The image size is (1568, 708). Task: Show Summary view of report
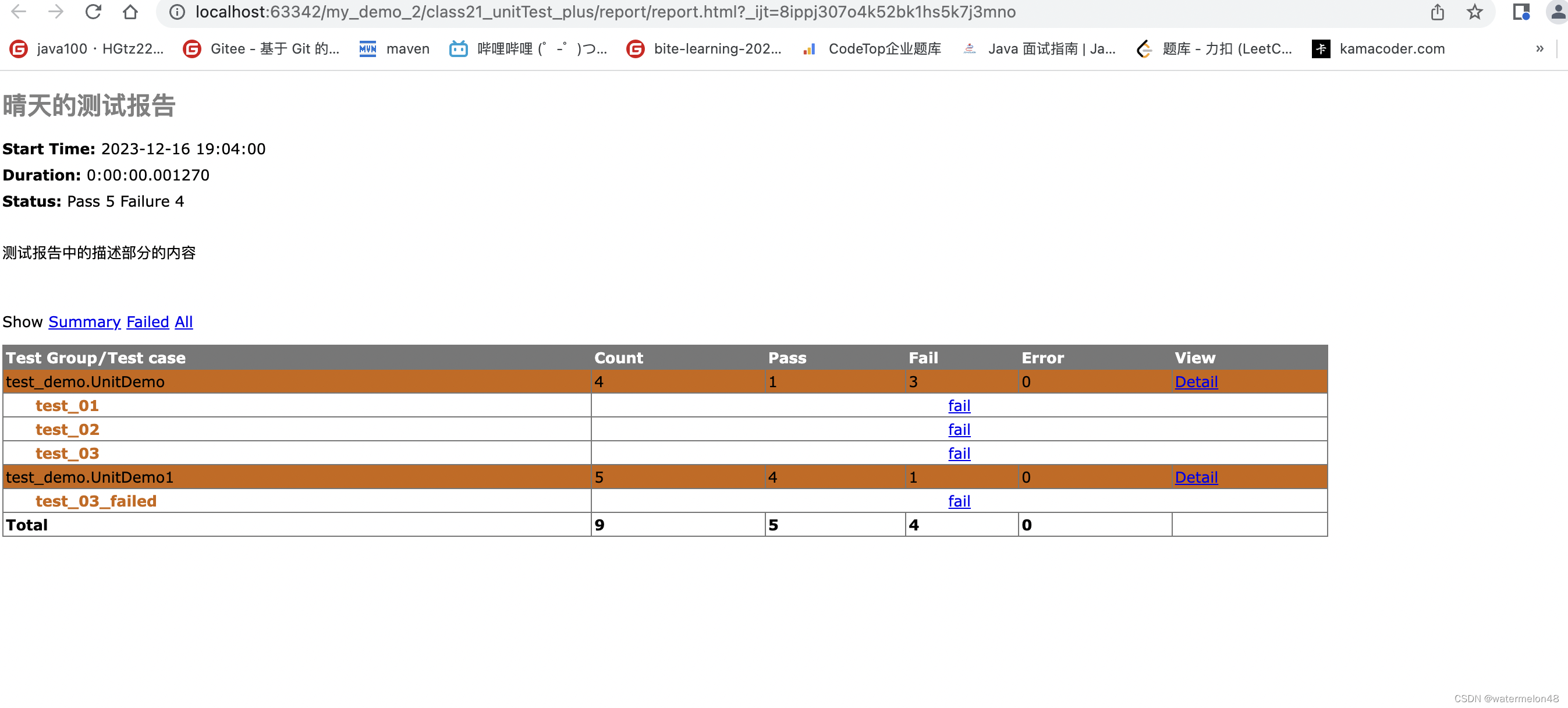pos(84,321)
